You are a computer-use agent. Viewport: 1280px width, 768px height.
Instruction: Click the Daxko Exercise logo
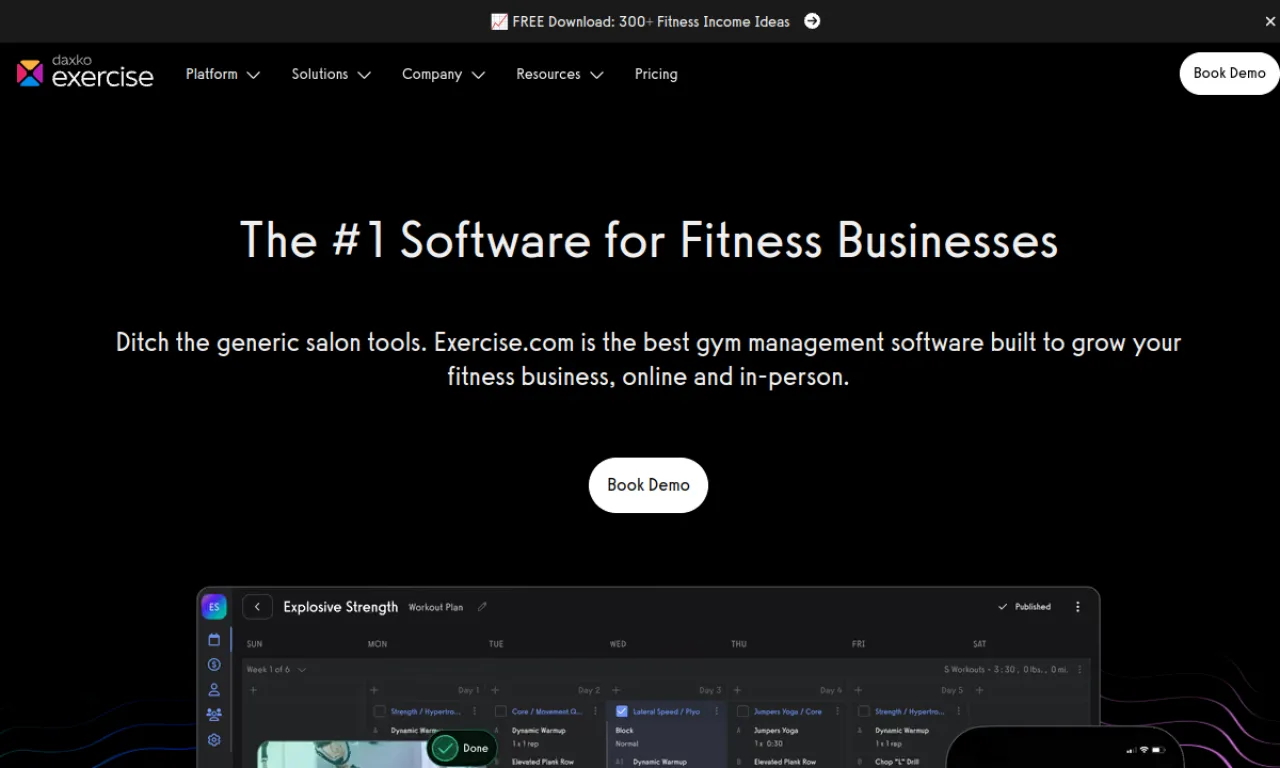[x=85, y=72]
